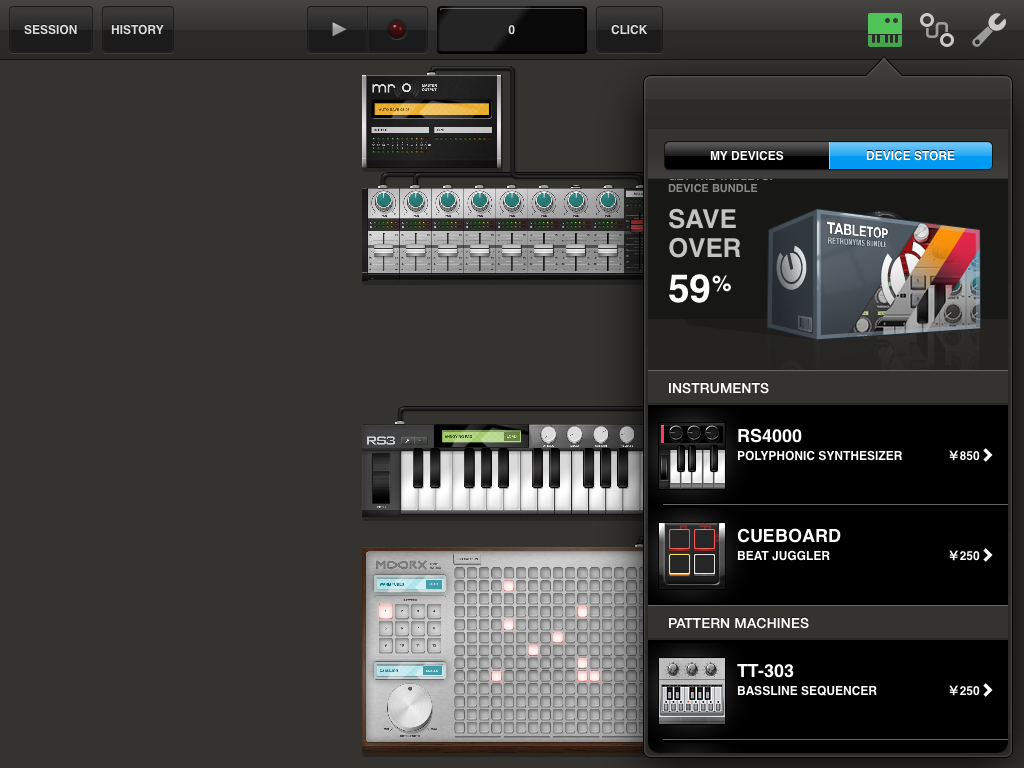Arm the red record button
Screen dimensions: 1024x768
396,29
